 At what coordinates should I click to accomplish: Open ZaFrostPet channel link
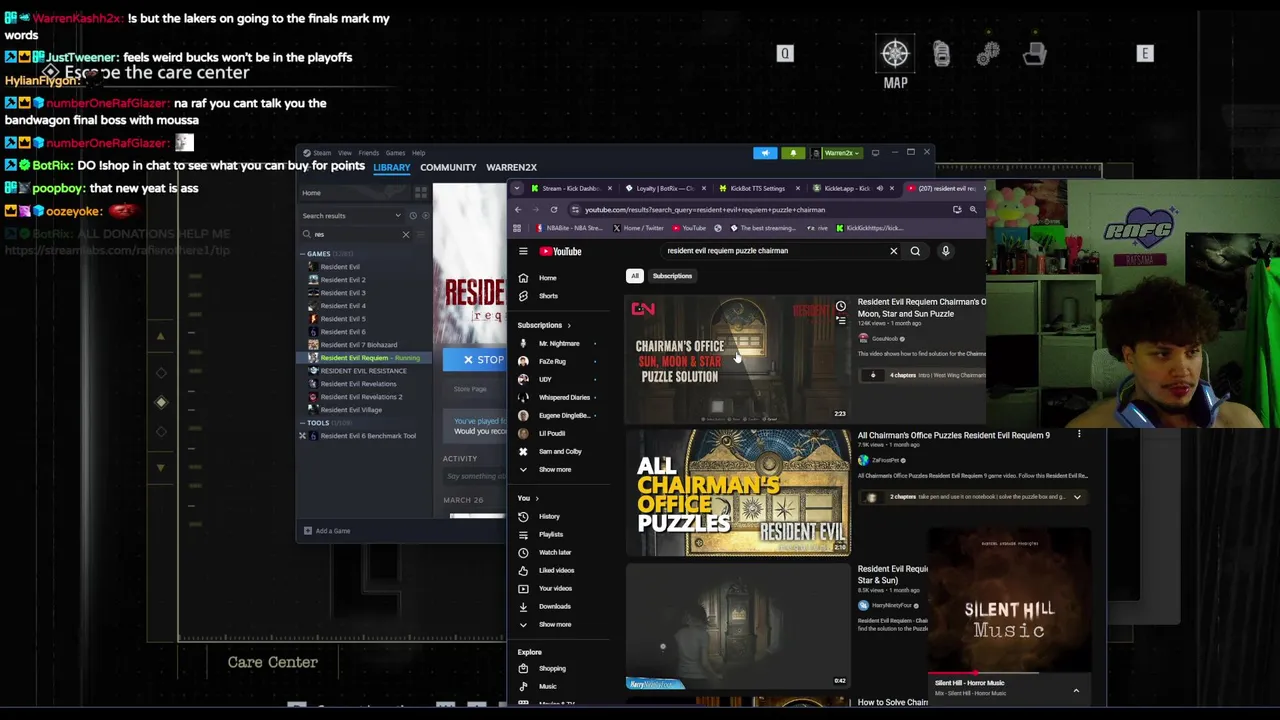point(884,461)
